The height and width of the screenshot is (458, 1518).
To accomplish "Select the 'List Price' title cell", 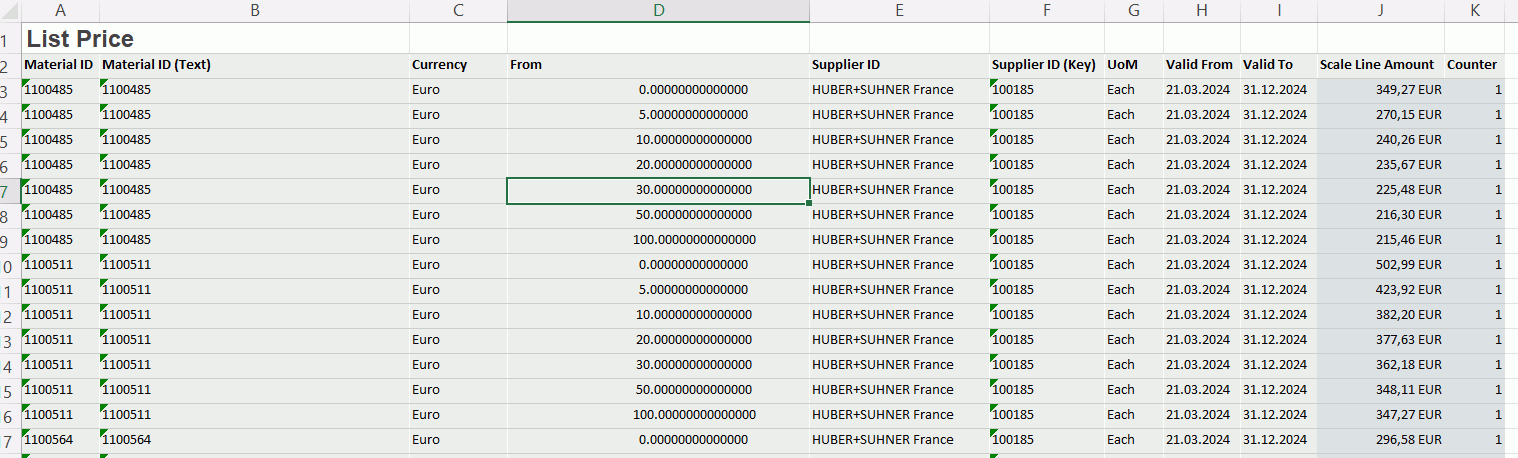I will (x=80, y=39).
